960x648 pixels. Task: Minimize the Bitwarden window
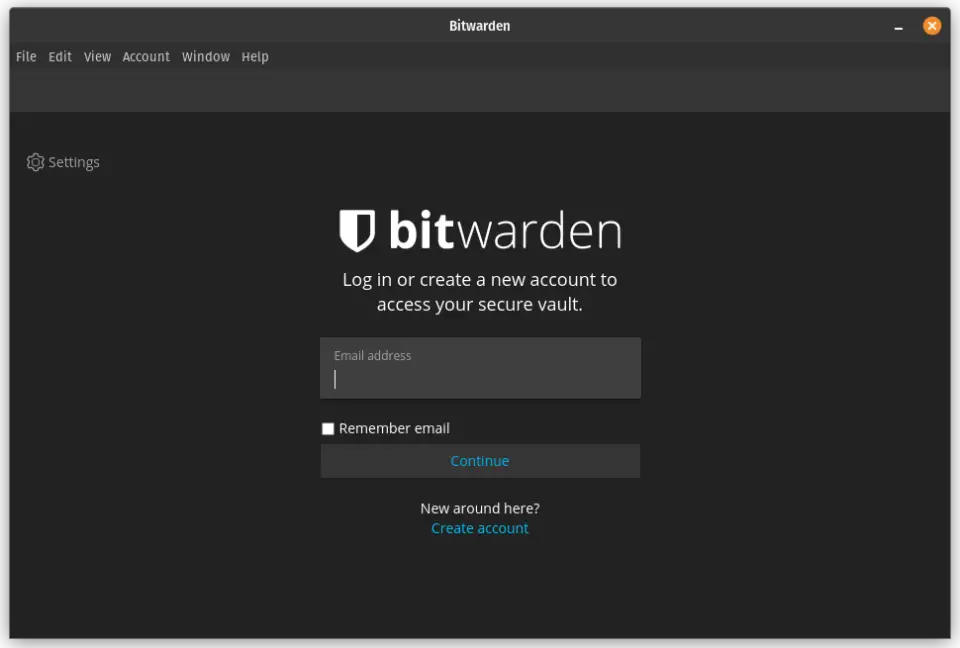(x=897, y=25)
